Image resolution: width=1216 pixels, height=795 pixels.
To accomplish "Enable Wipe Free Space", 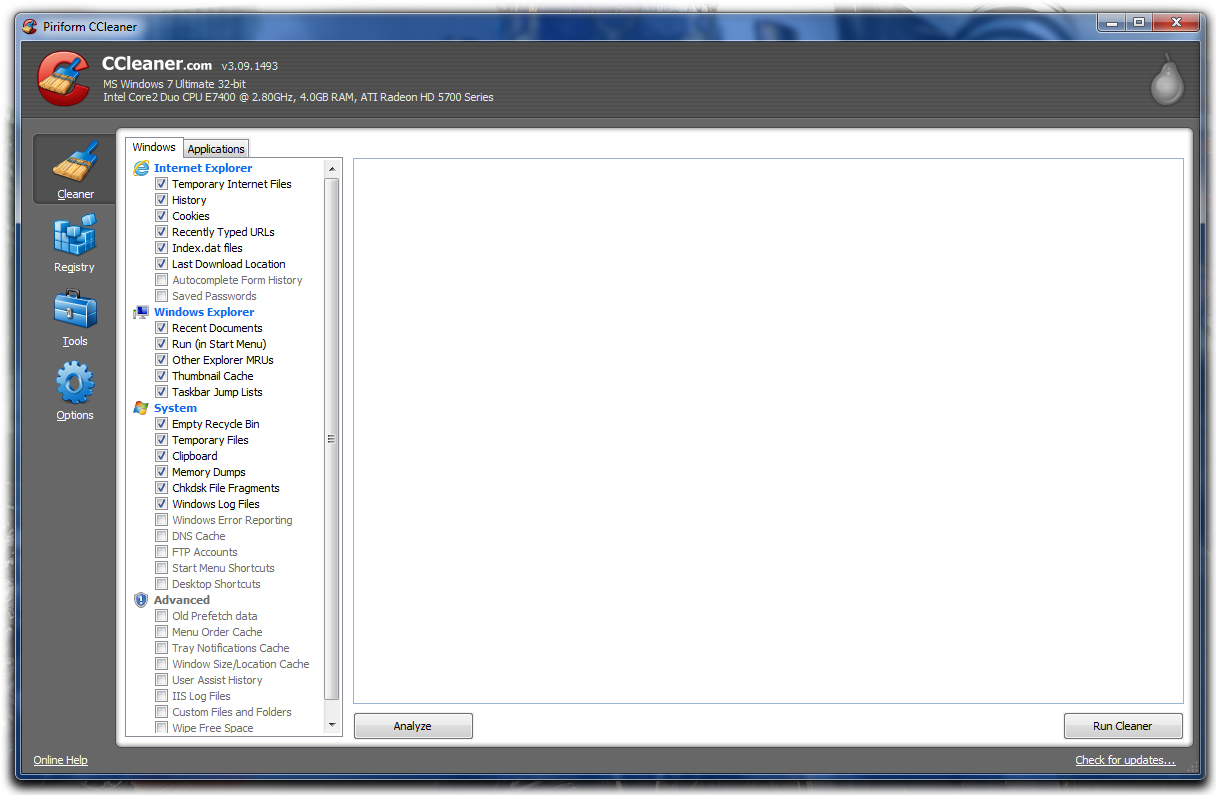I will click(x=161, y=727).
